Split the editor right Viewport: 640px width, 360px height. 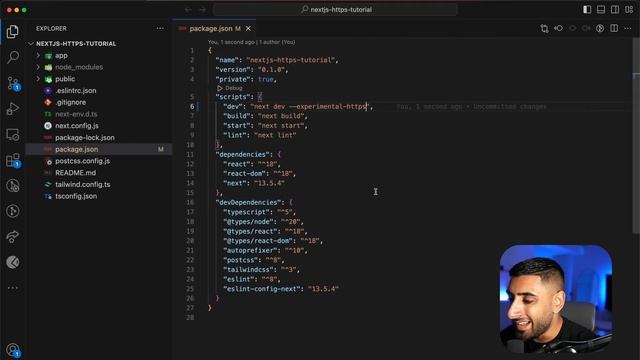[614, 28]
